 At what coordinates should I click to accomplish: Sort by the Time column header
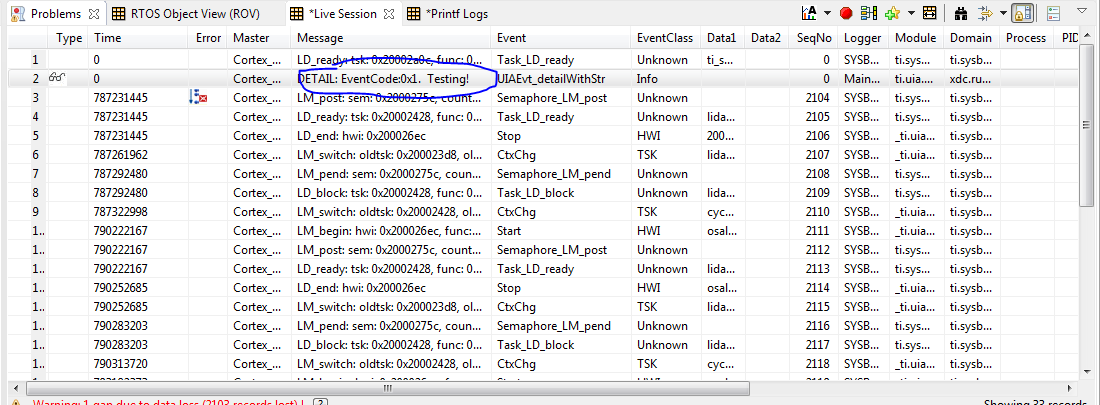138,38
